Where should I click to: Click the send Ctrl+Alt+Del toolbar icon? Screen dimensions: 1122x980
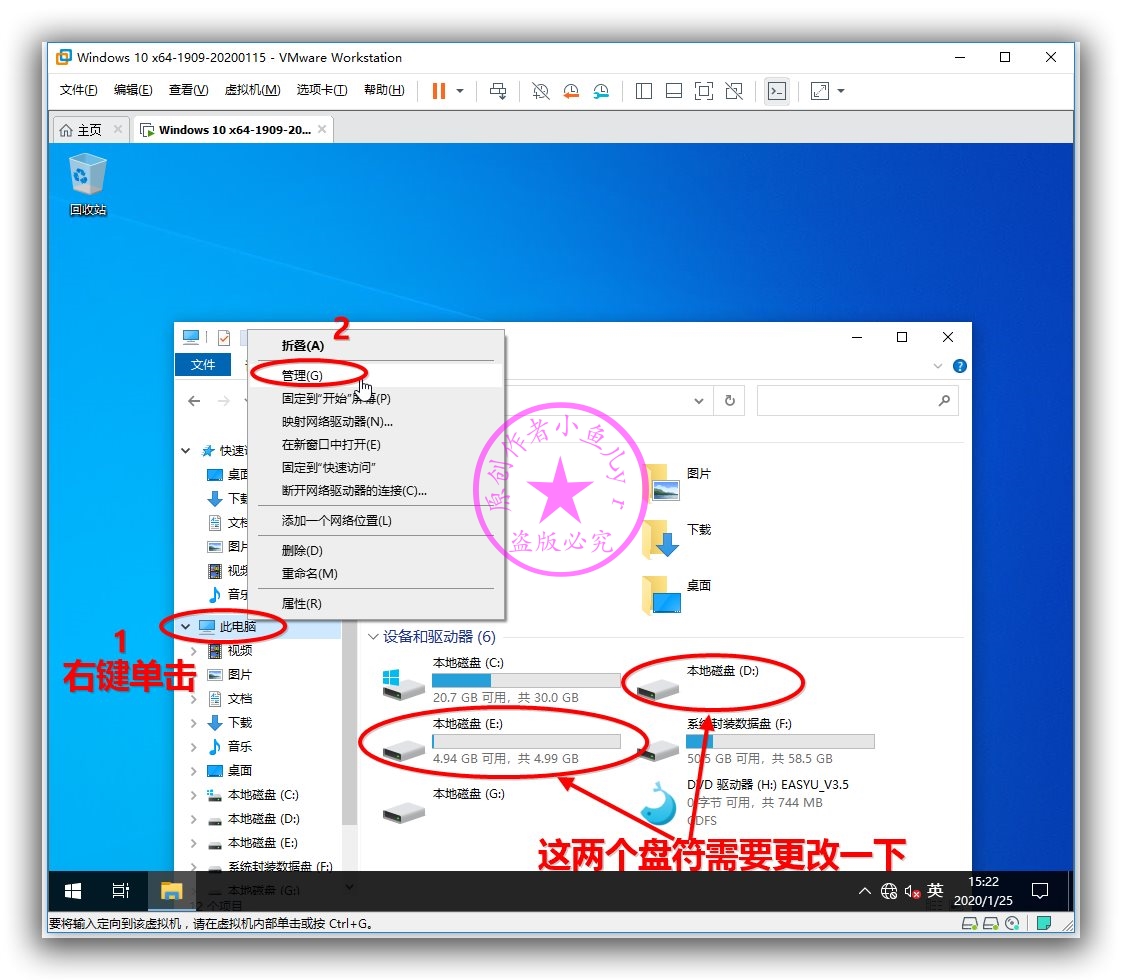pos(498,91)
